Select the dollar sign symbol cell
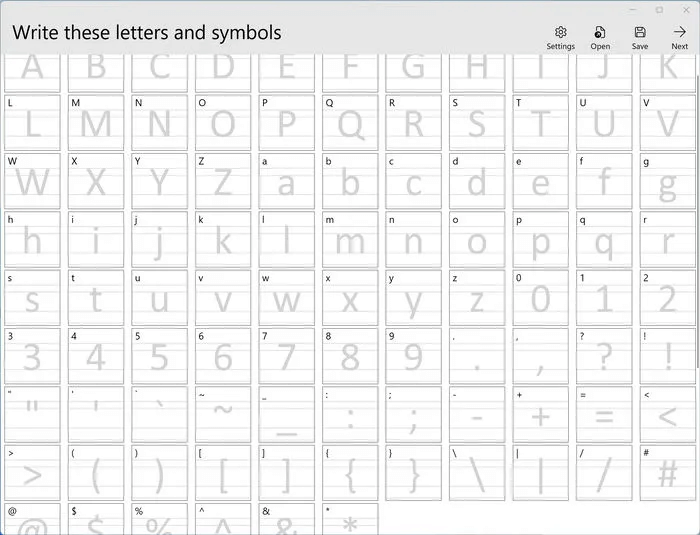Image resolution: width=700 pixels, height=535 pixels. pyautogui.click(x=96, y=519)
